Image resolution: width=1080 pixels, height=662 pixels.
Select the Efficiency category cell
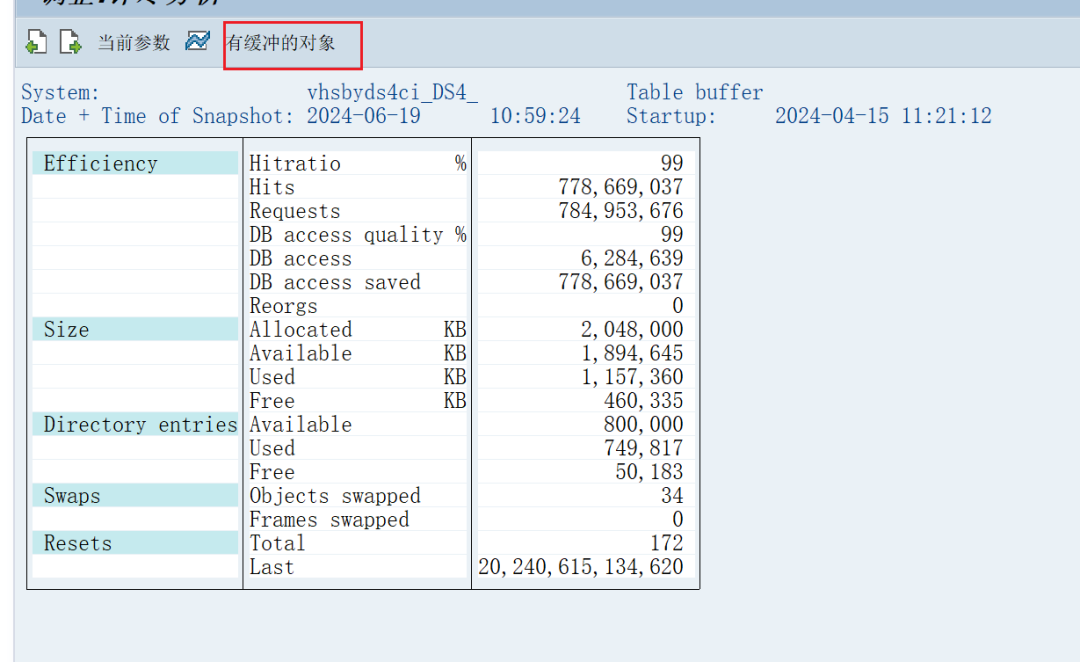pyautogui.click(x=135, y=163)
